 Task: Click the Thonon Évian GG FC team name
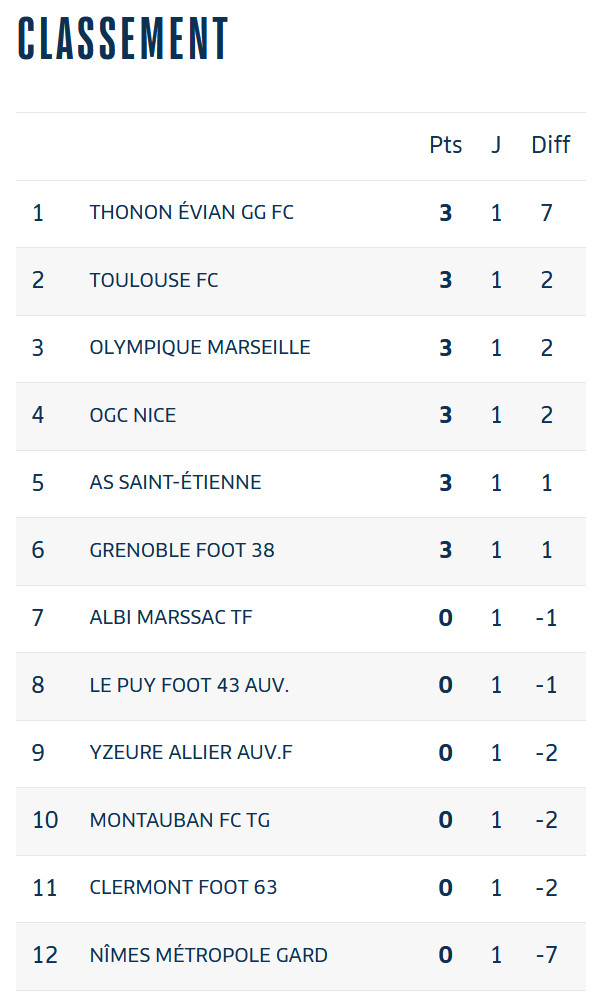[x=191, y=213]
